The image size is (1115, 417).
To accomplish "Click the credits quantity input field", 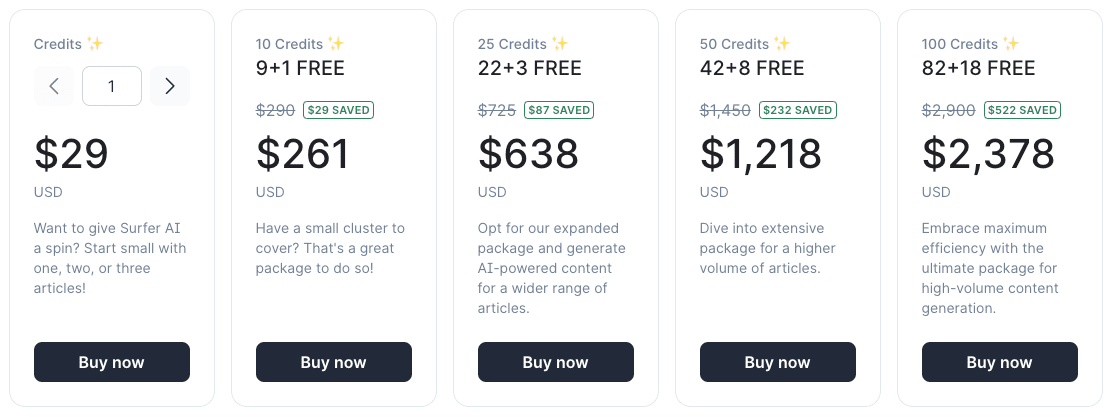I will pos(112,86).
